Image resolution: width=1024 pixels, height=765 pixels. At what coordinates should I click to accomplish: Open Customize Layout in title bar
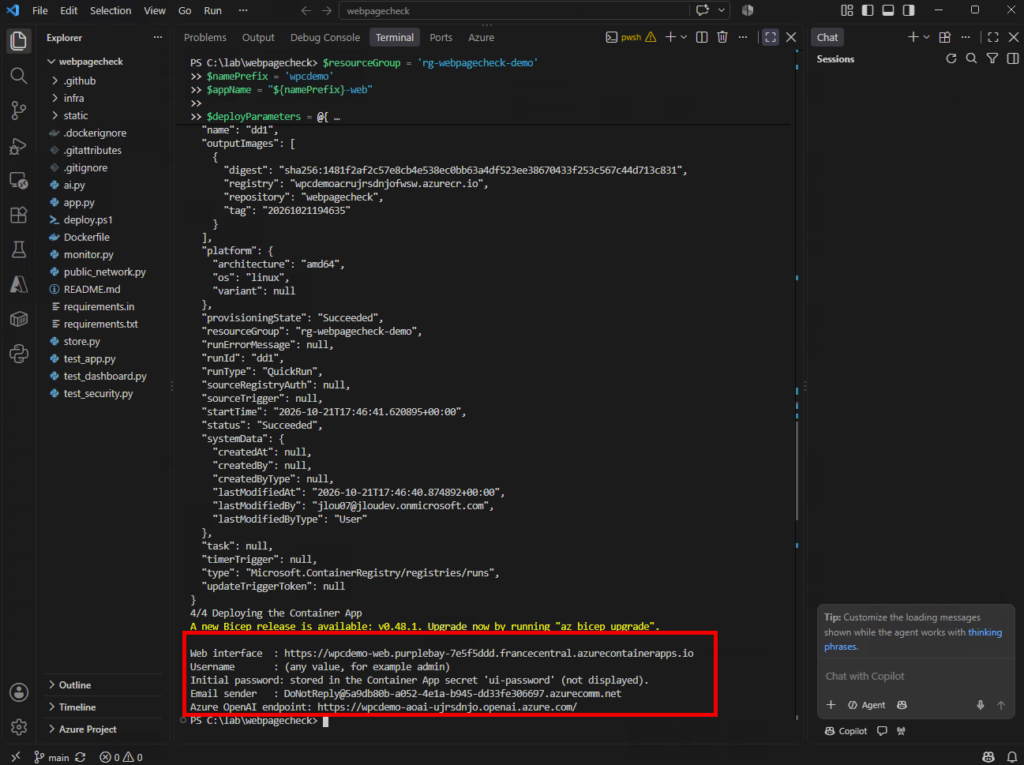click(x=847, y=10)
